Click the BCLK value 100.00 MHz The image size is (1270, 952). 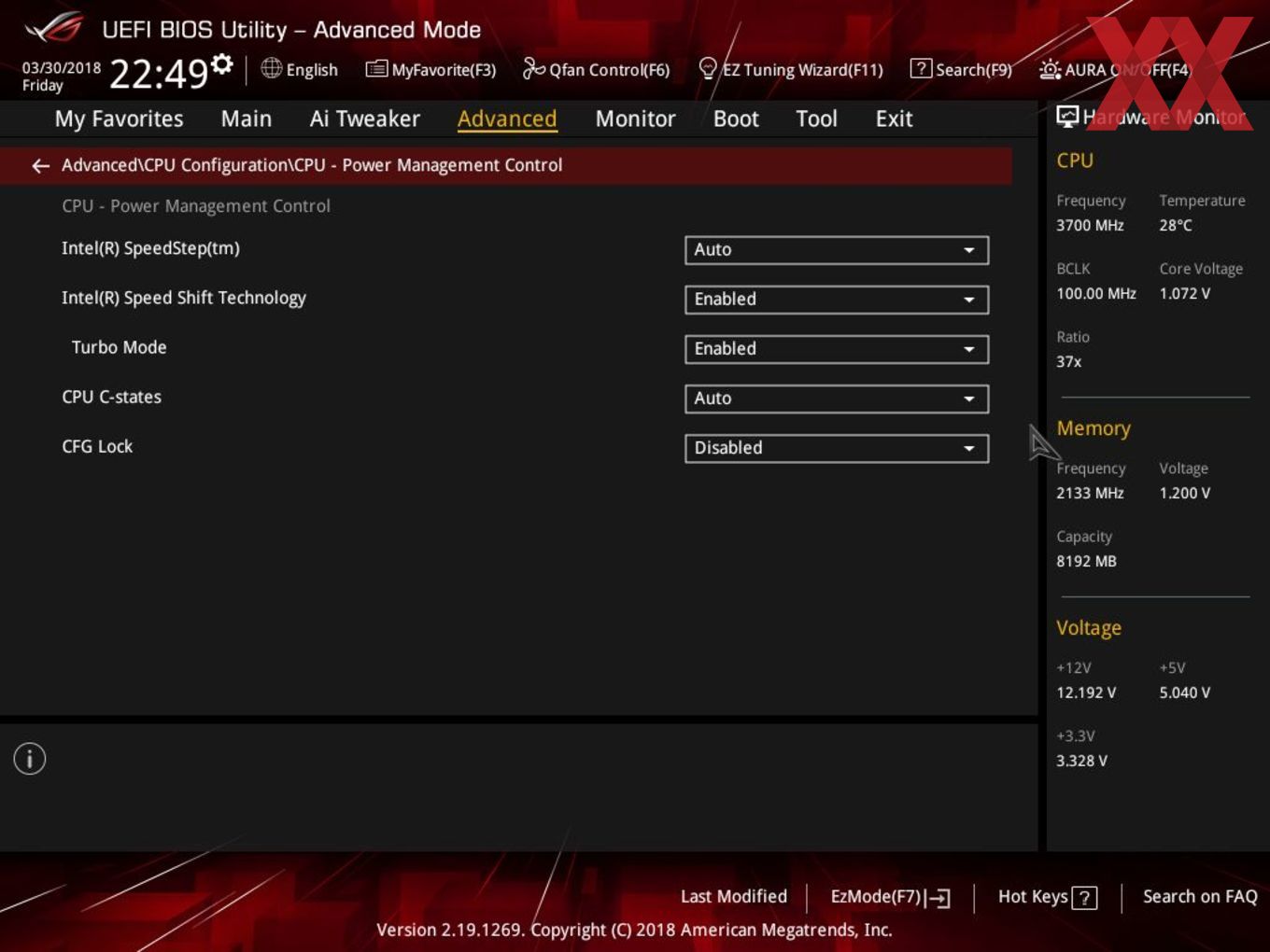click(1096, 293)
